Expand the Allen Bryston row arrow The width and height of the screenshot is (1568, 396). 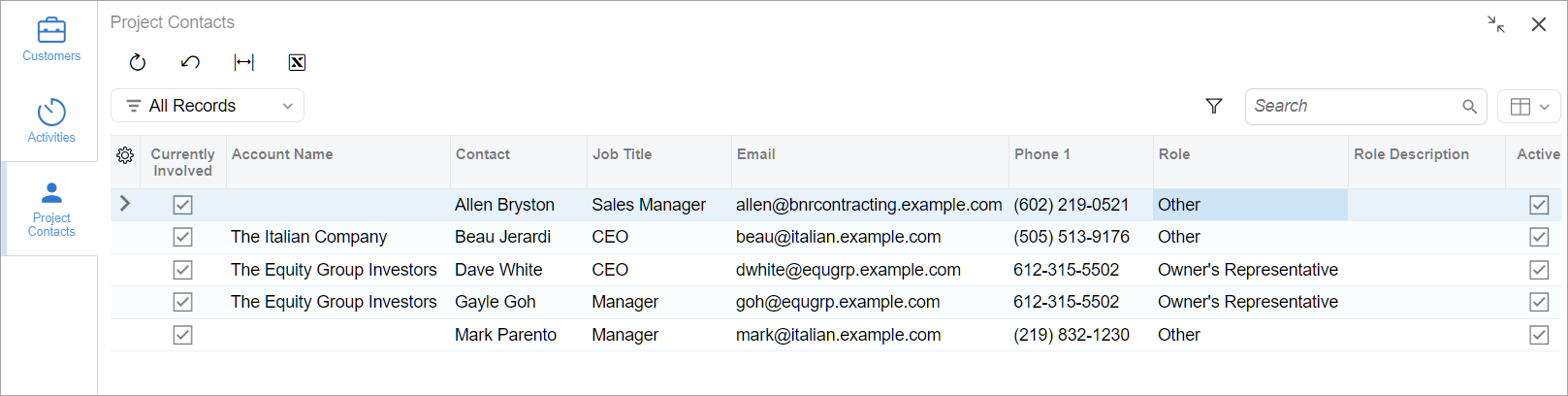coord(124,204)
